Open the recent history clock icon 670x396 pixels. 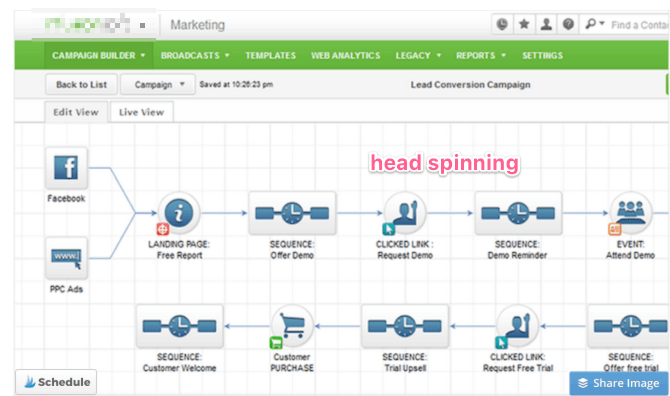pos(502,24)
